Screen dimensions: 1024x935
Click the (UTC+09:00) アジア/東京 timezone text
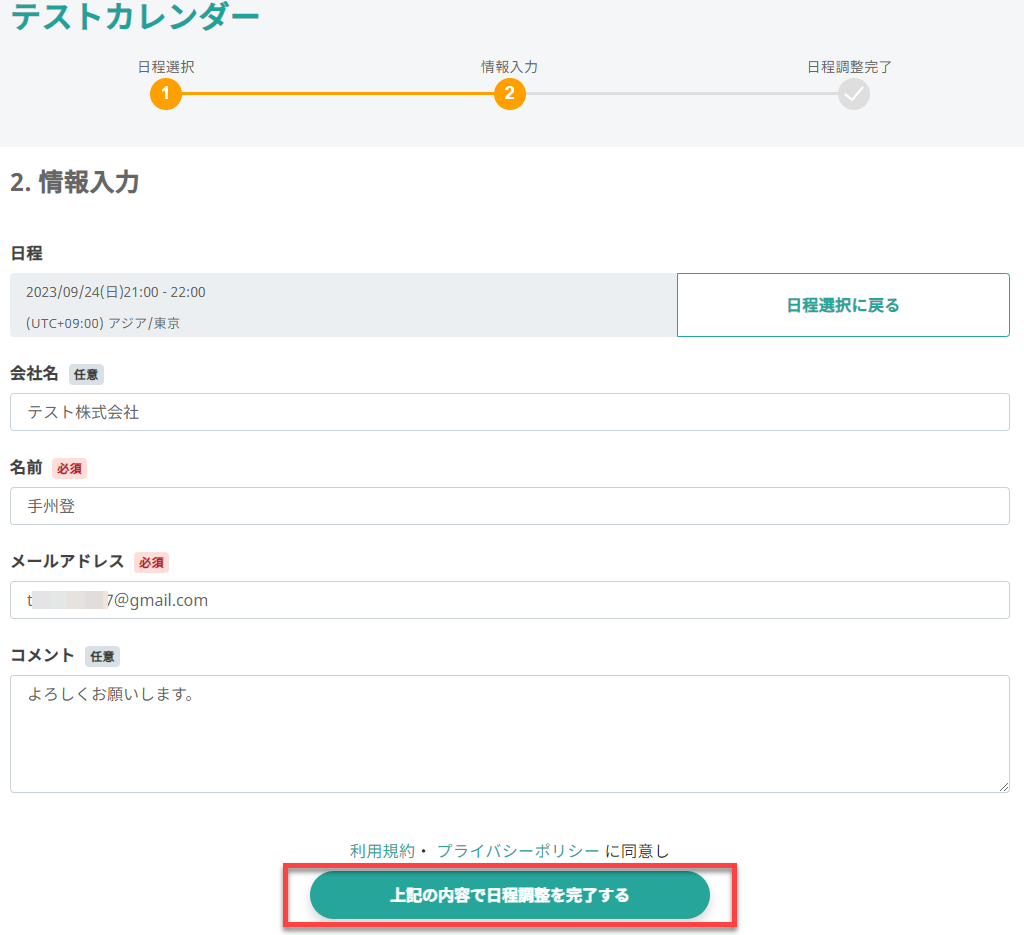coord(103,323)
